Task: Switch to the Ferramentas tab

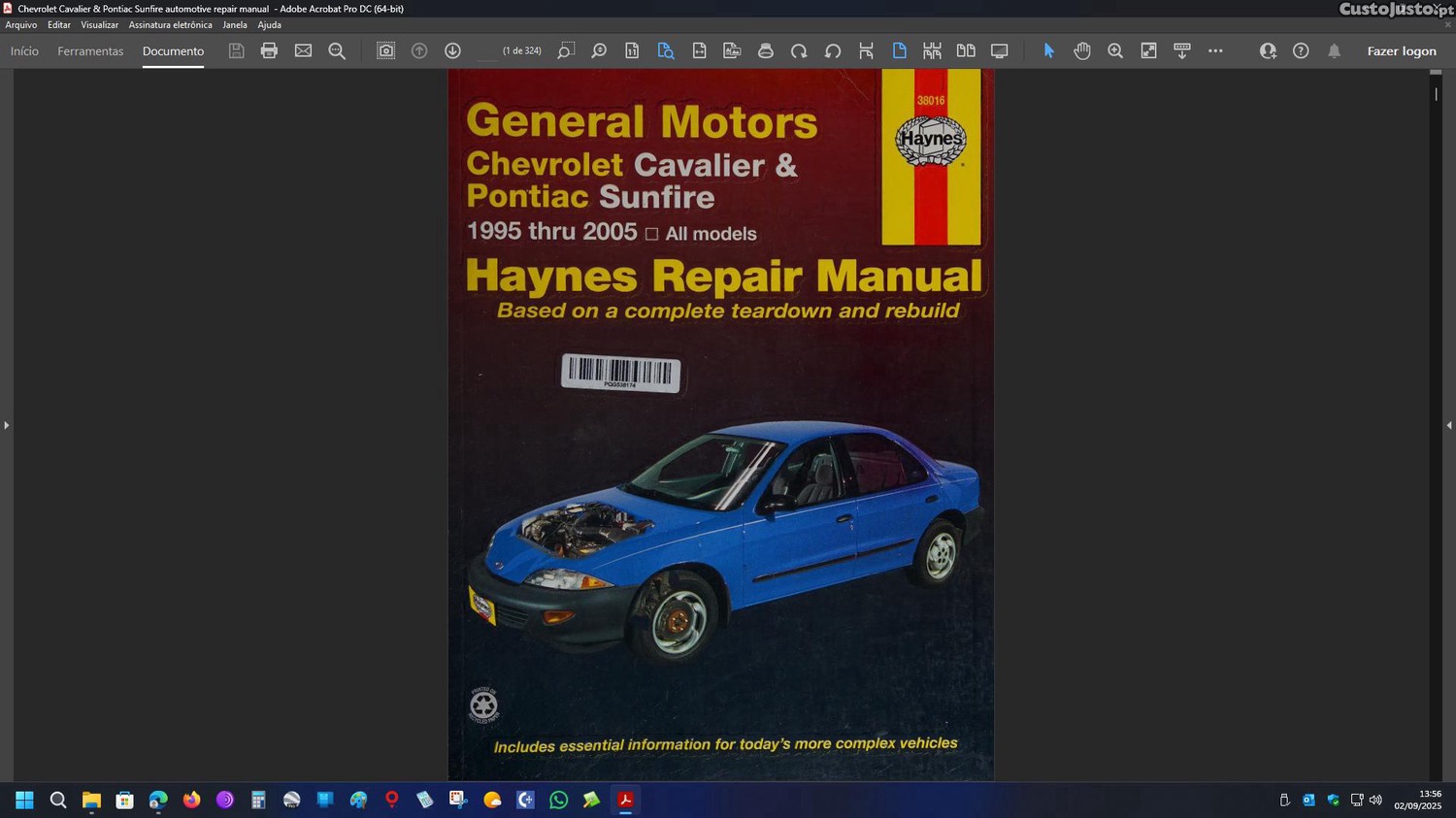Action: 90,51
